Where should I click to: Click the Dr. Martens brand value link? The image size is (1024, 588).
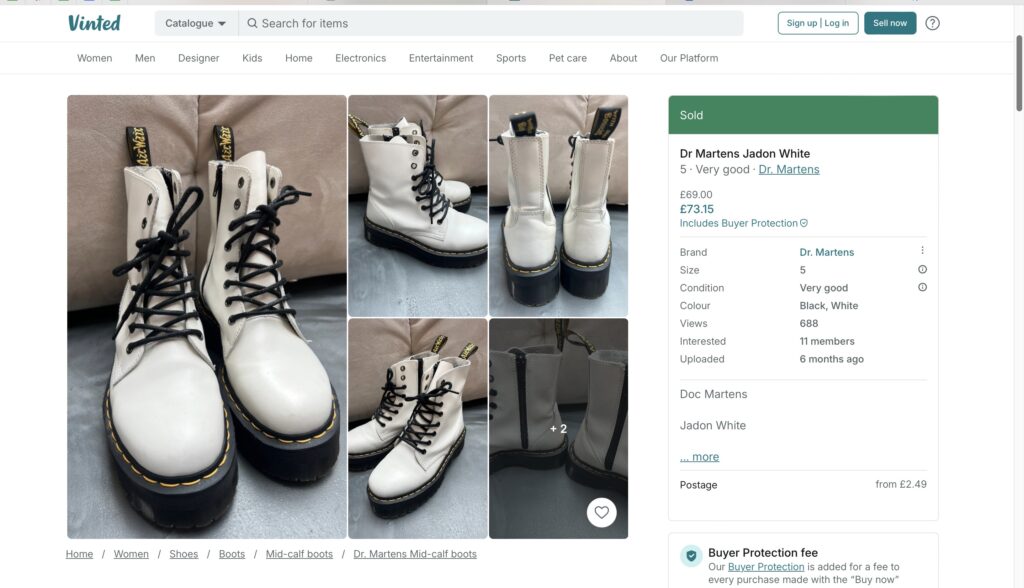pyautogui.click(x=827, y=252)
